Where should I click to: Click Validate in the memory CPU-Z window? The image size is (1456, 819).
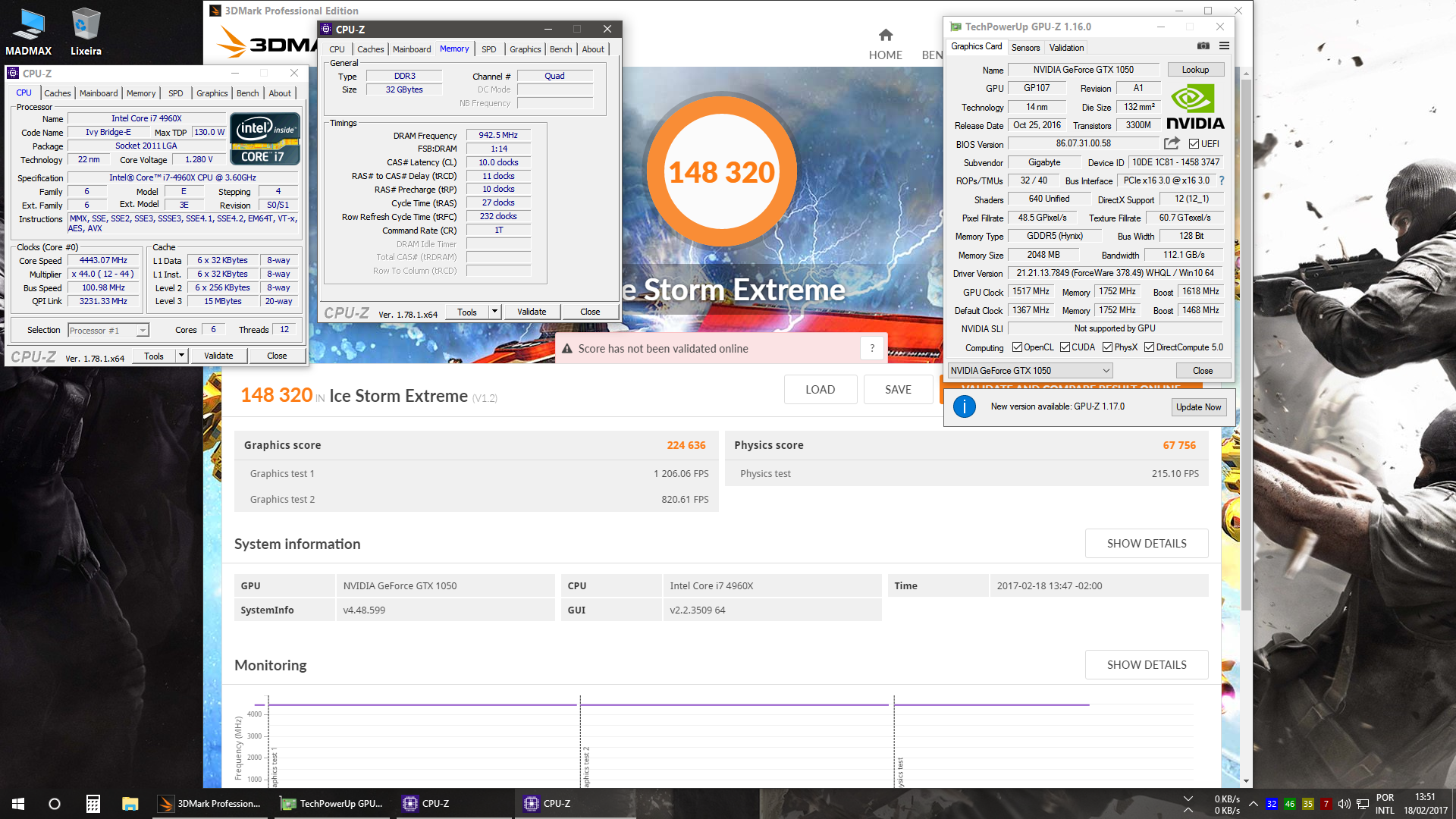click(x=531, y=312)
